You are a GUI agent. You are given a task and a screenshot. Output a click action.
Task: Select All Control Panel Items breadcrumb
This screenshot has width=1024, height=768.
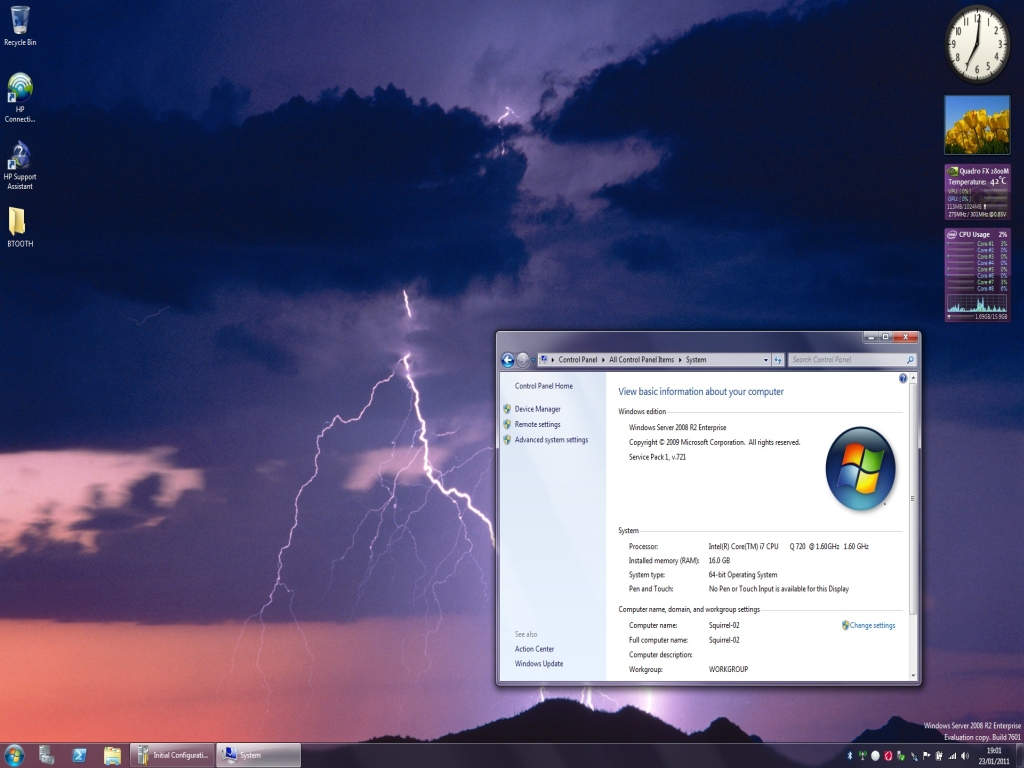(641, 360)
